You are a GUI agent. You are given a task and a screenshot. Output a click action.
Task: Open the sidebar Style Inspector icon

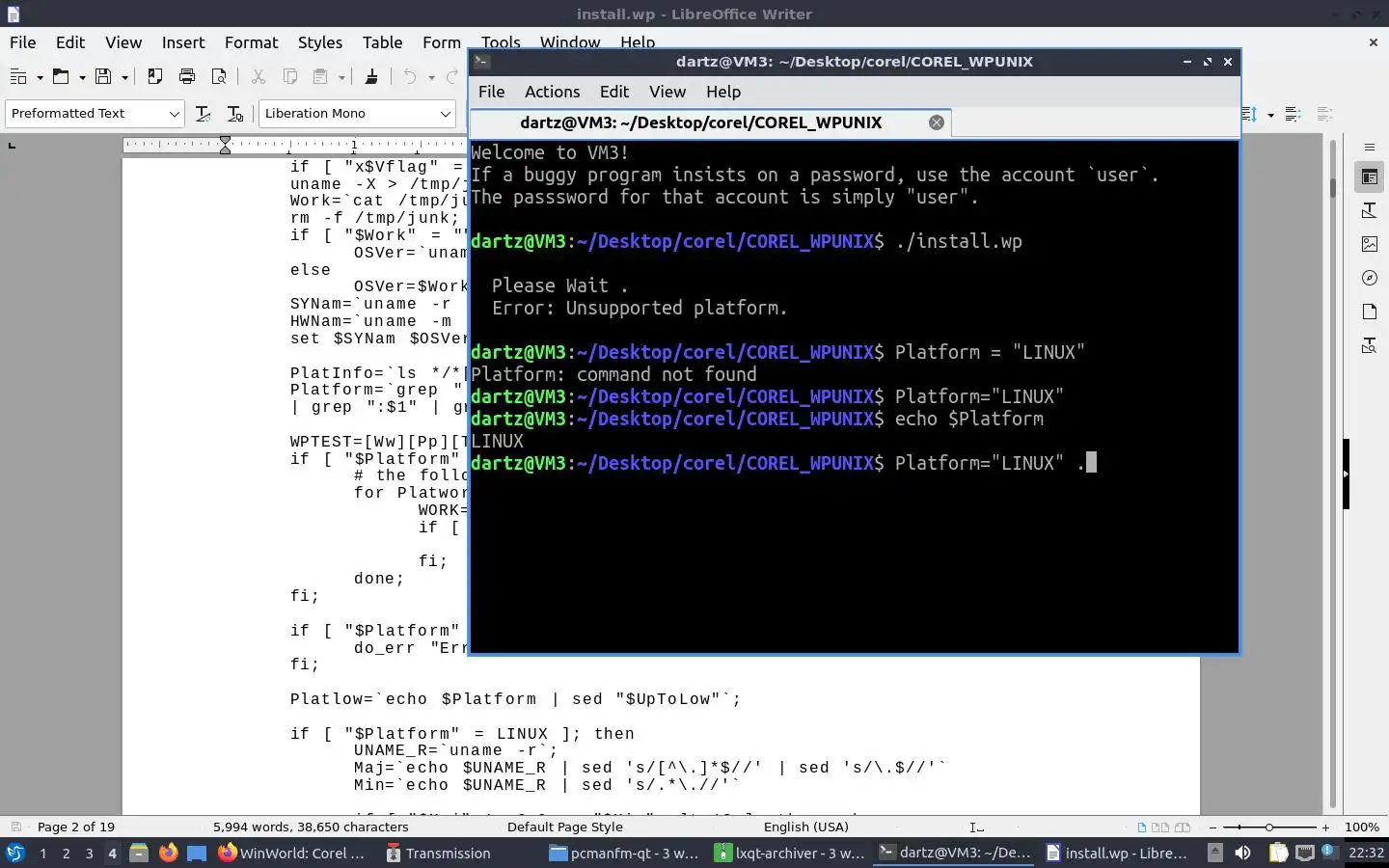1369,345
